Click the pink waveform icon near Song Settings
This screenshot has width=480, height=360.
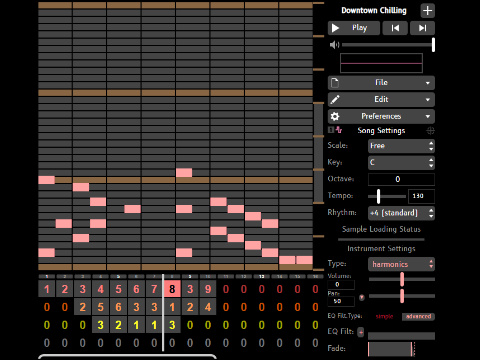[339, 130]
